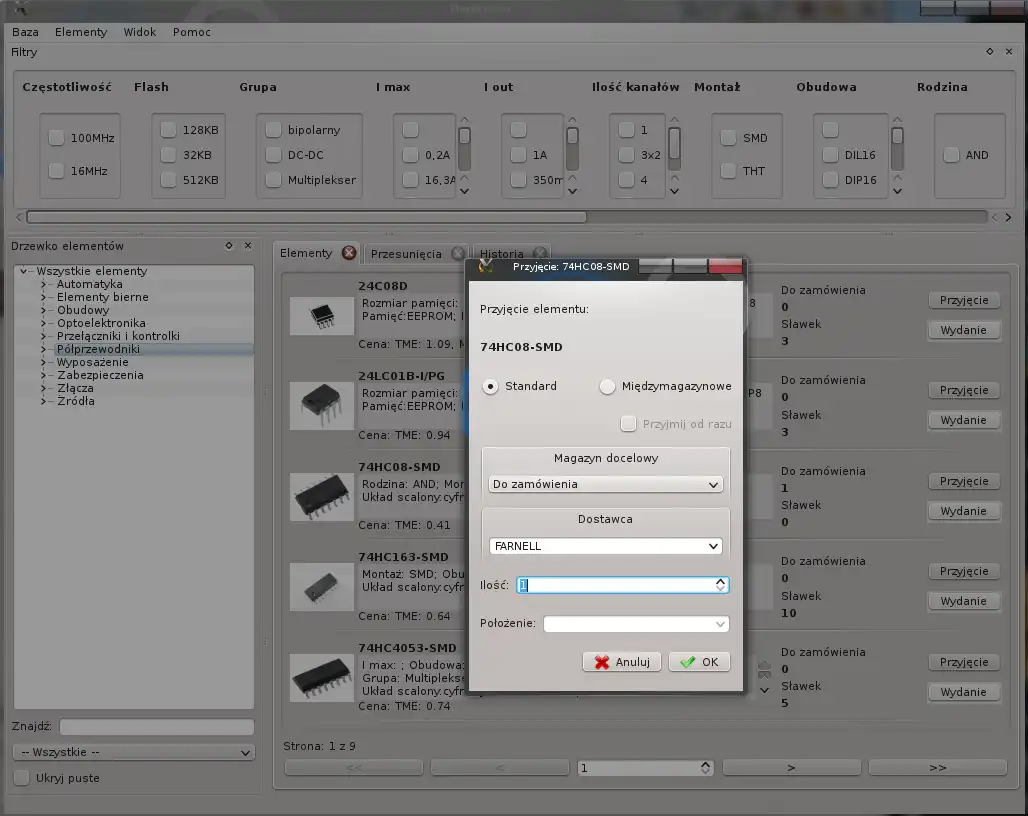Enable the SMD filter under Montaż
This screenshot has height=816, width=1028.
click(x=729, y=138)
